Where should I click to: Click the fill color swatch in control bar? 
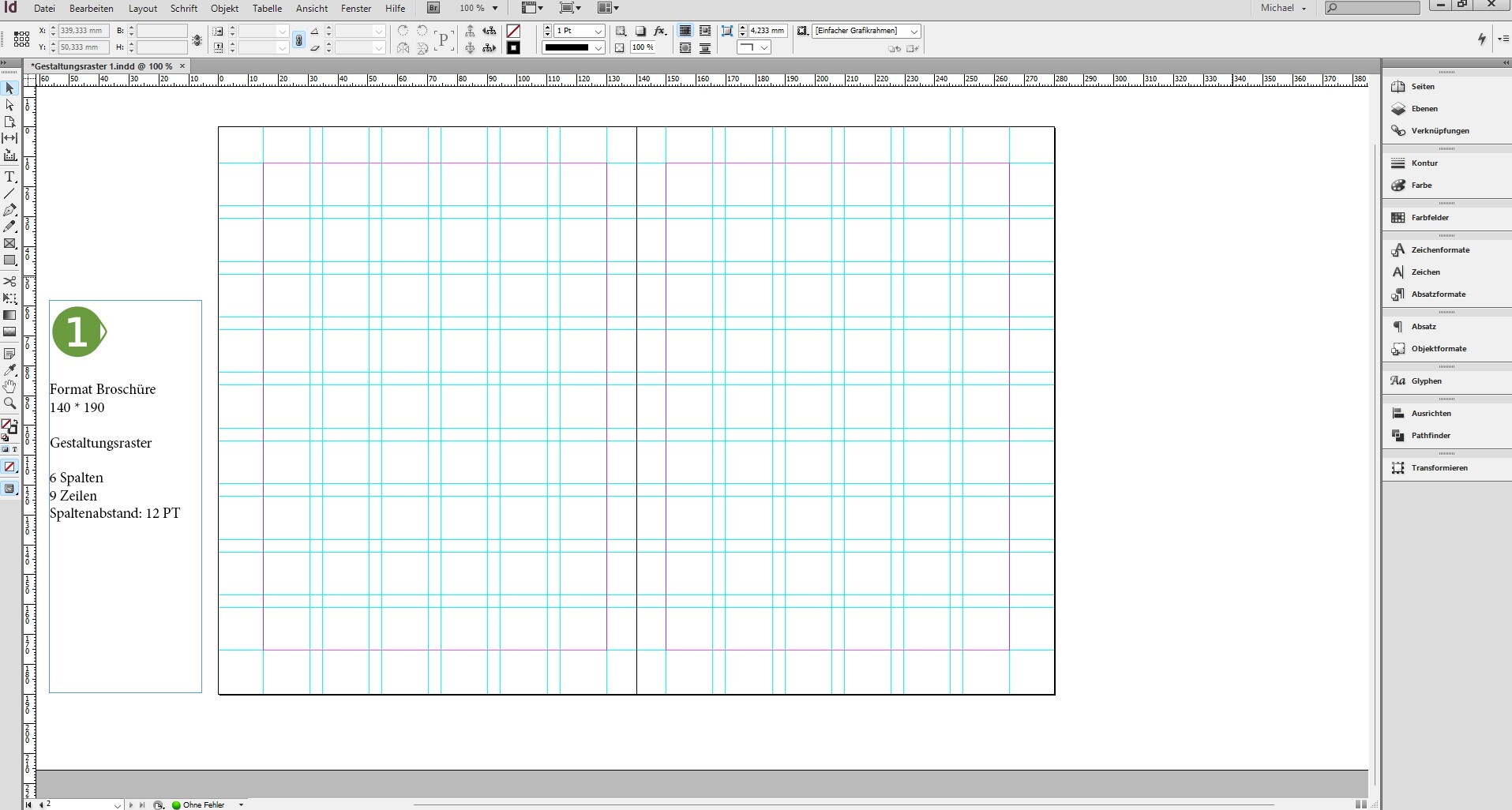[x=513, y=31]
